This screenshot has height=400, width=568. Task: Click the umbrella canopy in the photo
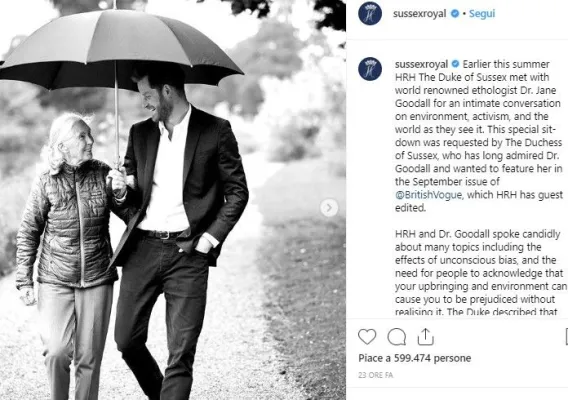120,49
